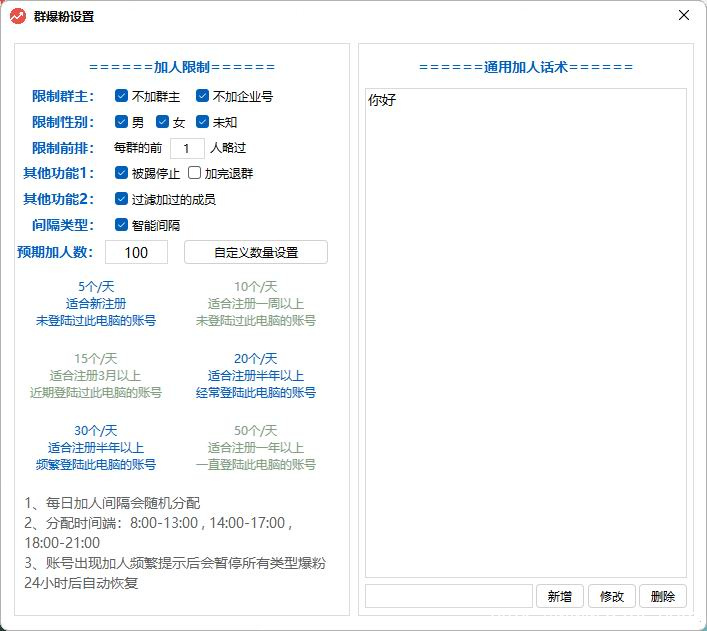This screenshot has width=707, height=631.
Task: Select the 5个/天 preset option
Action: (96, 304)
